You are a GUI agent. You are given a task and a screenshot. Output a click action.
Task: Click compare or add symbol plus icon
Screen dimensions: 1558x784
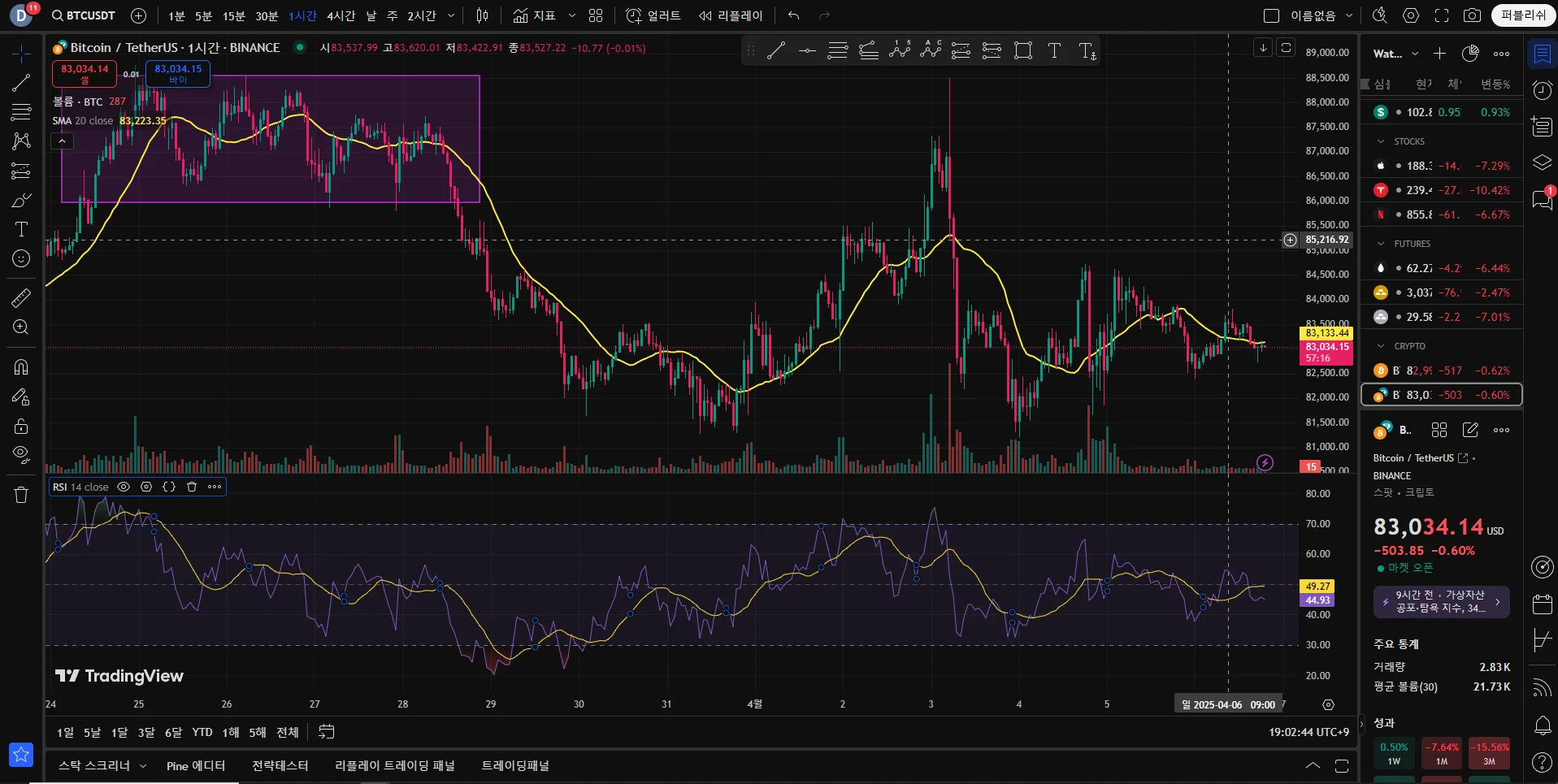point(139,15)
